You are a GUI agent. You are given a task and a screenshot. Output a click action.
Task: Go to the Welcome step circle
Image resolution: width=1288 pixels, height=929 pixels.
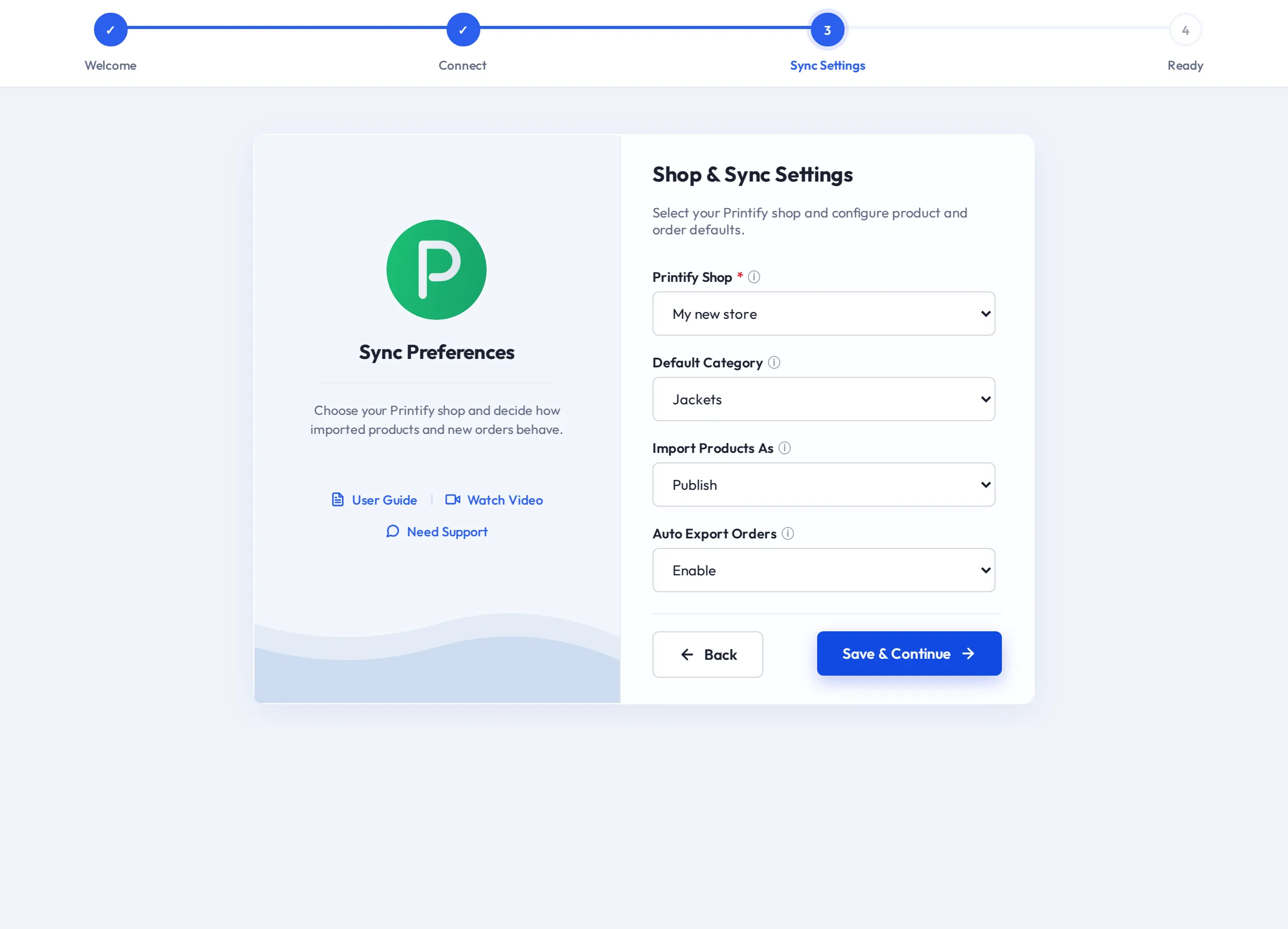[x=111, y=30]
